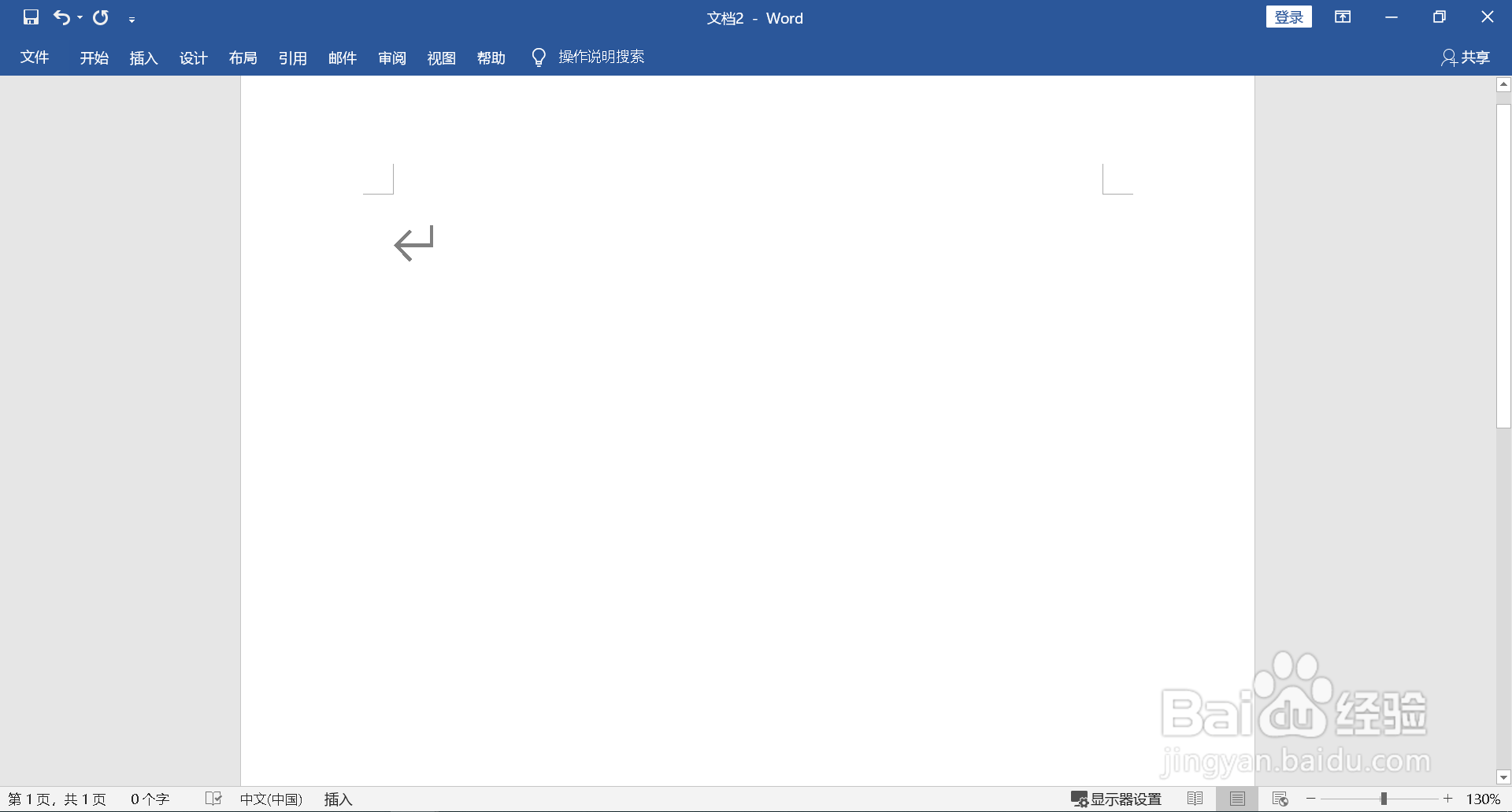Open the 文件 (File) menu
Image resolution: width=1512 pixels, height=812 pixels.
tap(35, 57)
